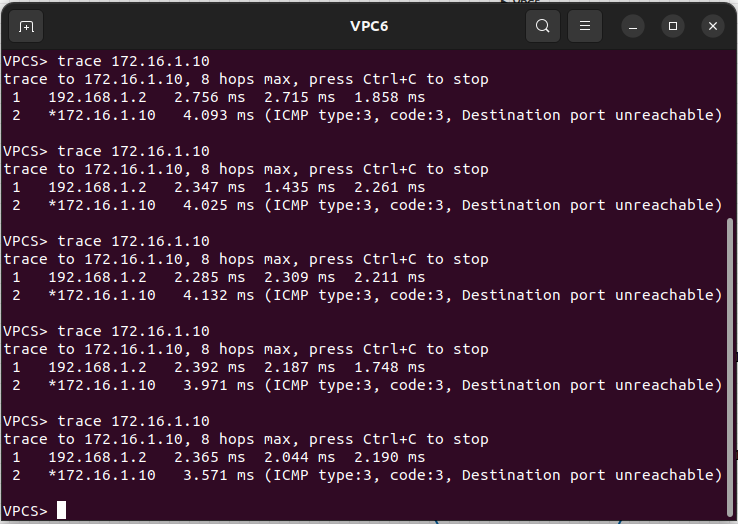Screen dimensions: 738x524
Task: Place the cursor at the empty VPCS> prompt
Action: [x=61, y=511]
